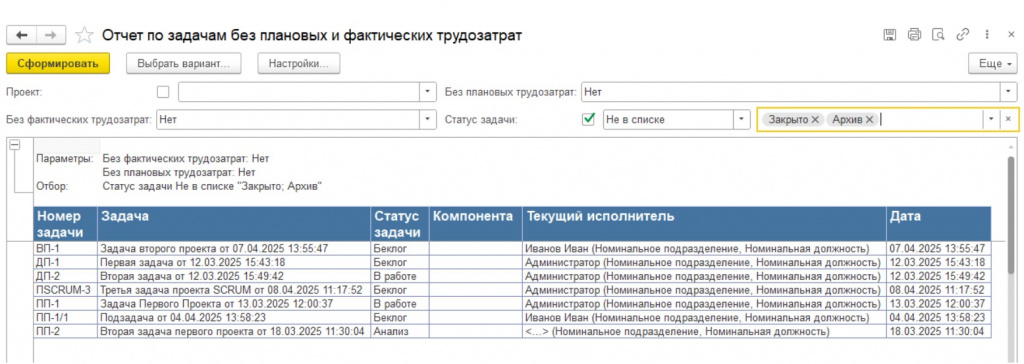This screenshot has width=1024, height=364.
Task: Click 'Первая задача от 12.03.2025 15:43:18' cell
Action: click(x=234, y=262)
